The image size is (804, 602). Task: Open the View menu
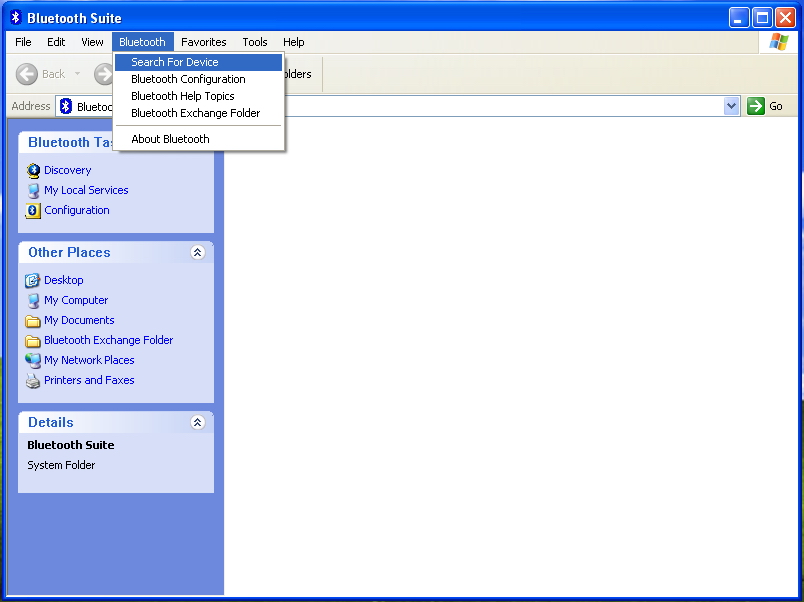coord(92,42)
